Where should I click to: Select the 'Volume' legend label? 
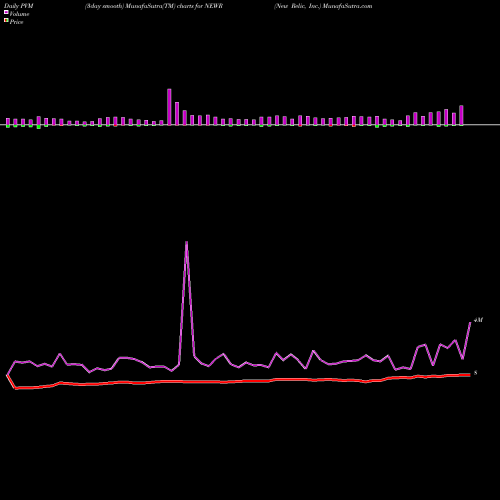tap(19, 14)
